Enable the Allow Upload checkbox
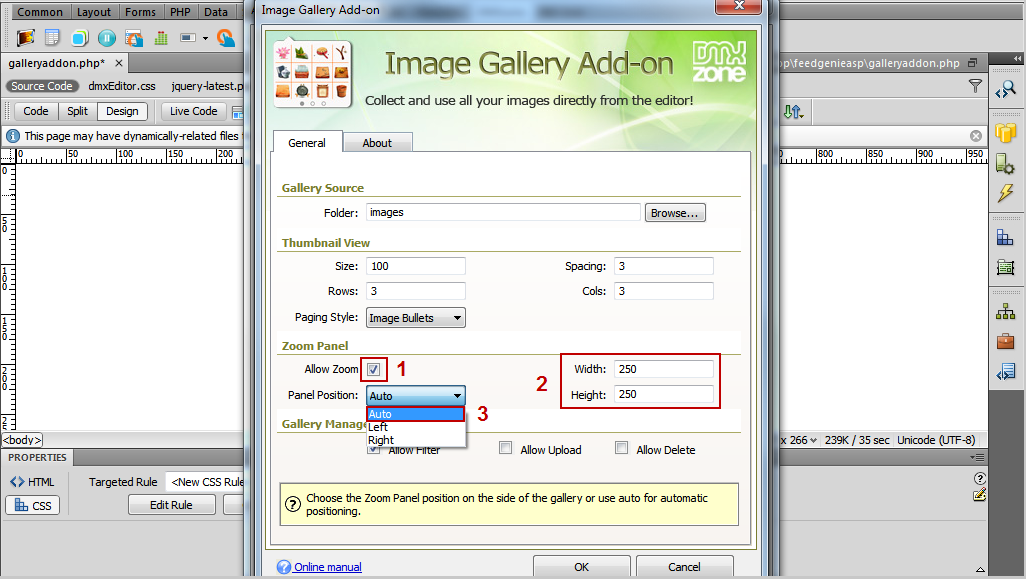 pyautogui.click(x=505, y=448)
